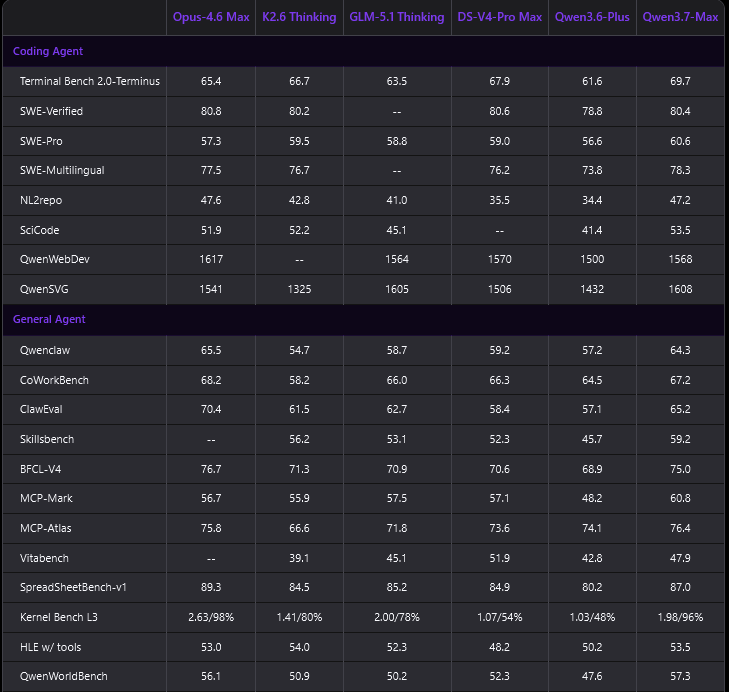Click the 48.2 MCP-Mark score

point(592,498)
